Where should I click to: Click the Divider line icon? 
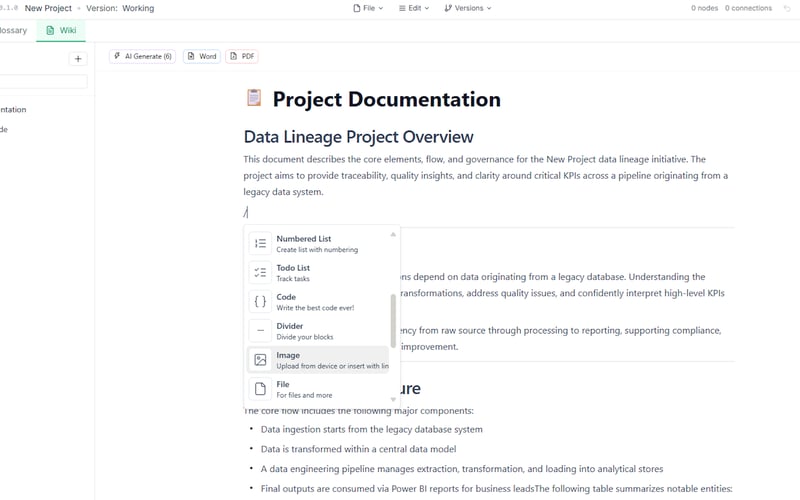pos(260,331)
